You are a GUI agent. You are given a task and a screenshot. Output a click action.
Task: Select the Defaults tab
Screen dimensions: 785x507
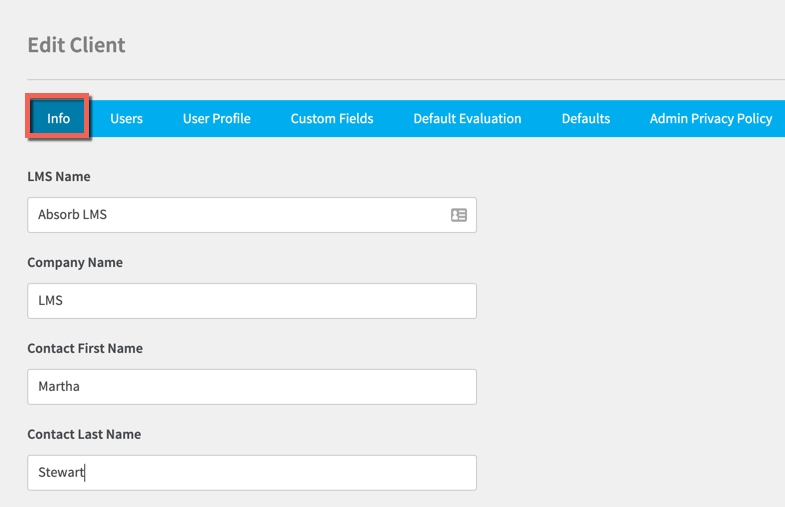(586, 119)
